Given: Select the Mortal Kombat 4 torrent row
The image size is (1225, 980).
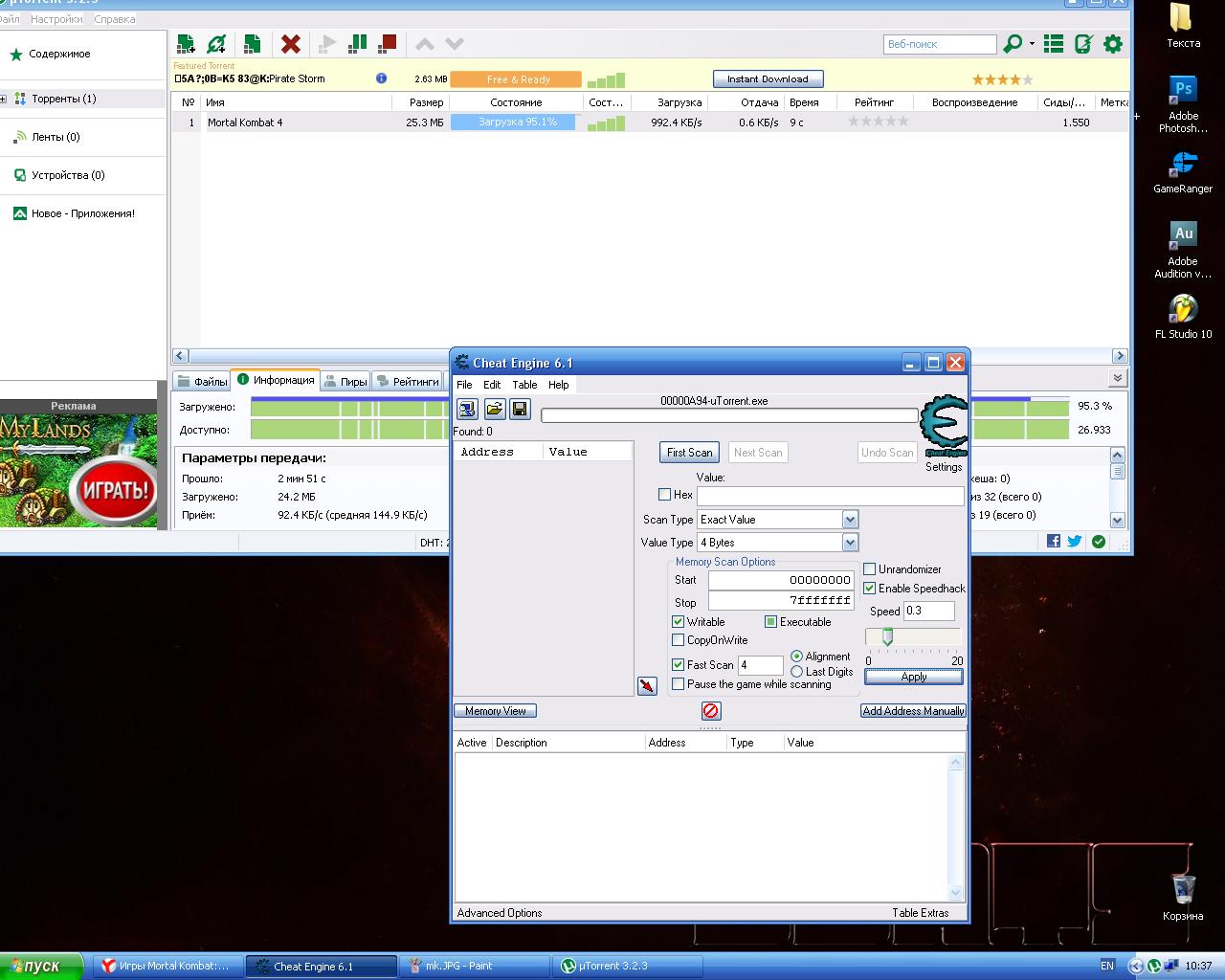Looking at the screenshot, I should click(x=651, y=122).
